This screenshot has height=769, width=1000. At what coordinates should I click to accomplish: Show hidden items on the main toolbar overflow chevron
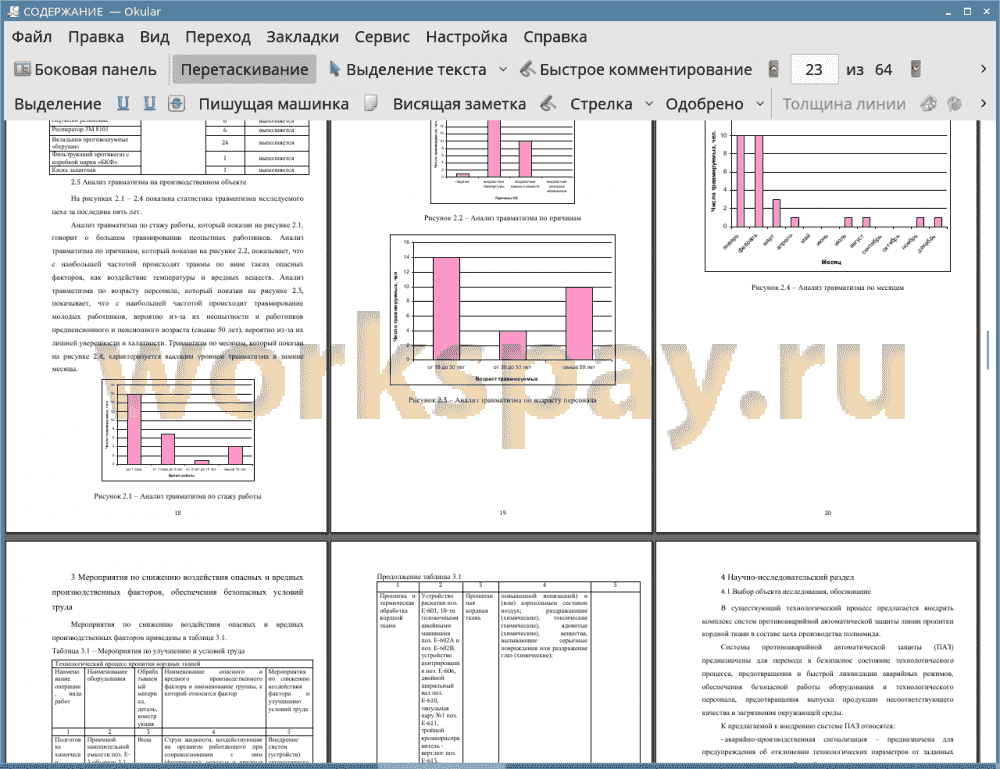(983, 69)
